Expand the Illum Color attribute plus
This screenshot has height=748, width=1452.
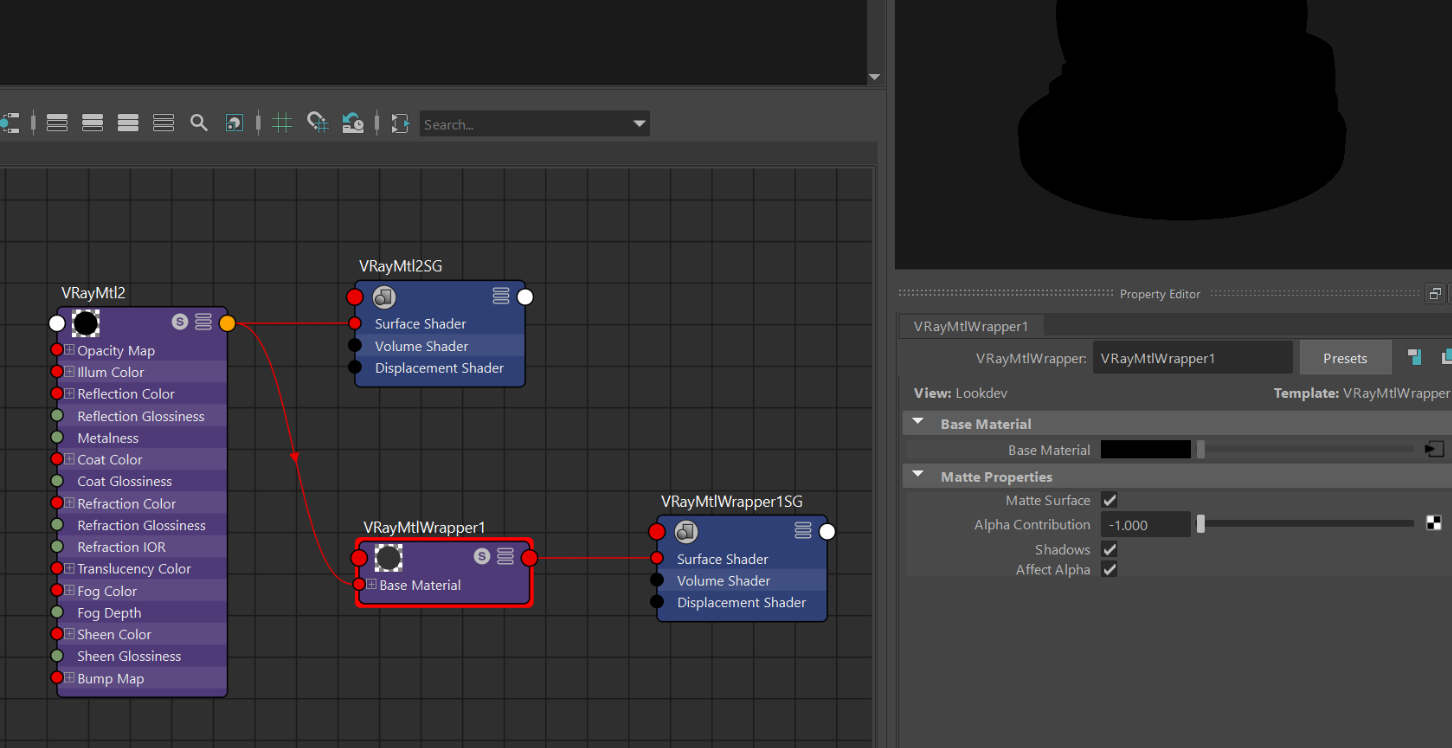(x=69, y=372)
